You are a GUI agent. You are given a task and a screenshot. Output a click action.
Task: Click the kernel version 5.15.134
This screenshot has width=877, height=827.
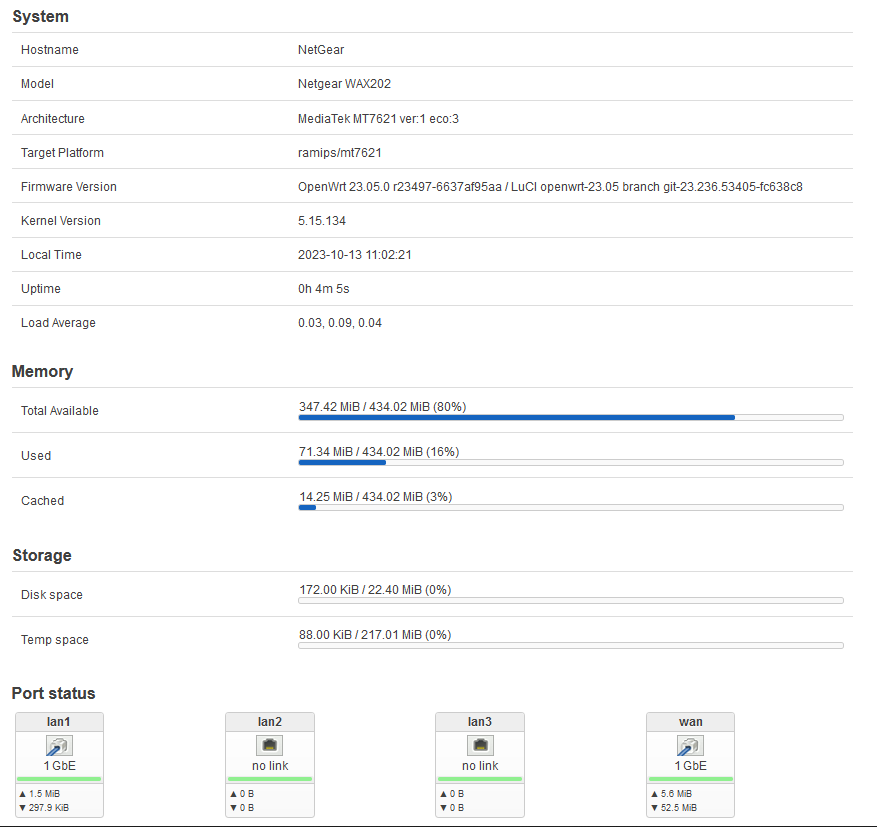pos(322,221)
